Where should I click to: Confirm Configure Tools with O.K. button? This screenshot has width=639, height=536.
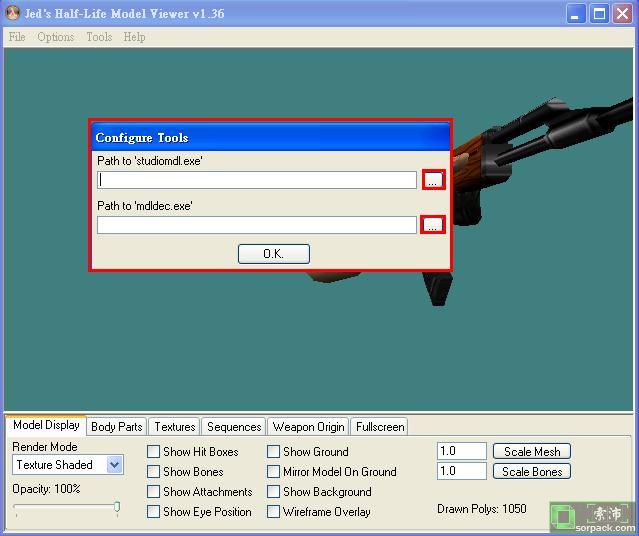coord(273,254)
